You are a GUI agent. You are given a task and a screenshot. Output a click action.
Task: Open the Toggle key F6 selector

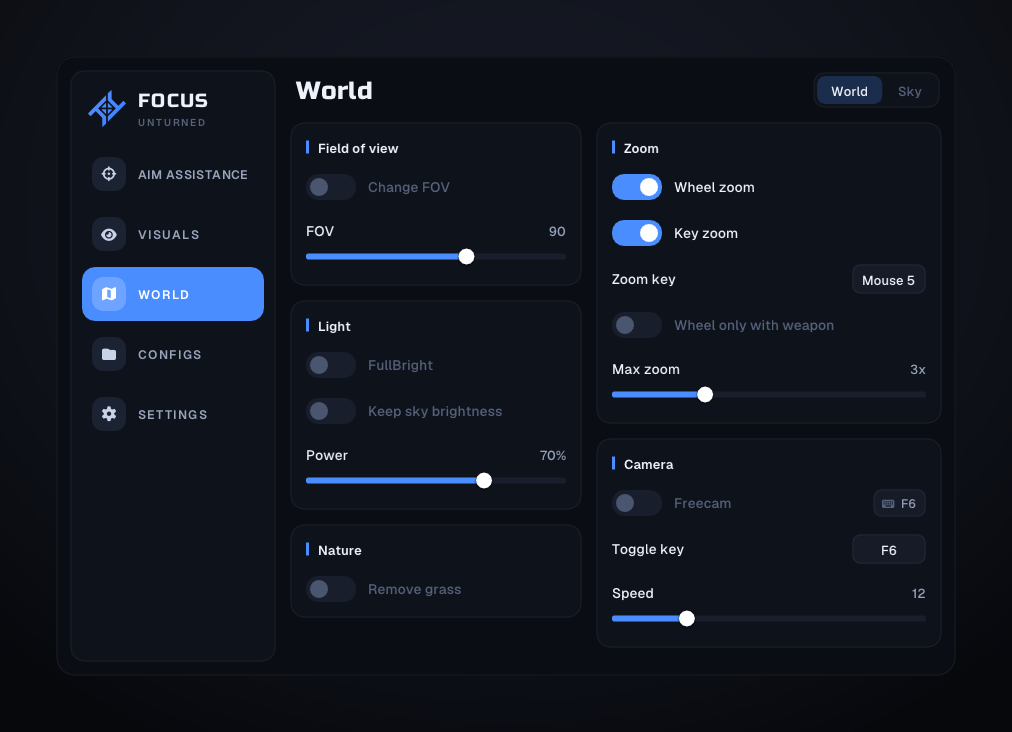[889, 550]
